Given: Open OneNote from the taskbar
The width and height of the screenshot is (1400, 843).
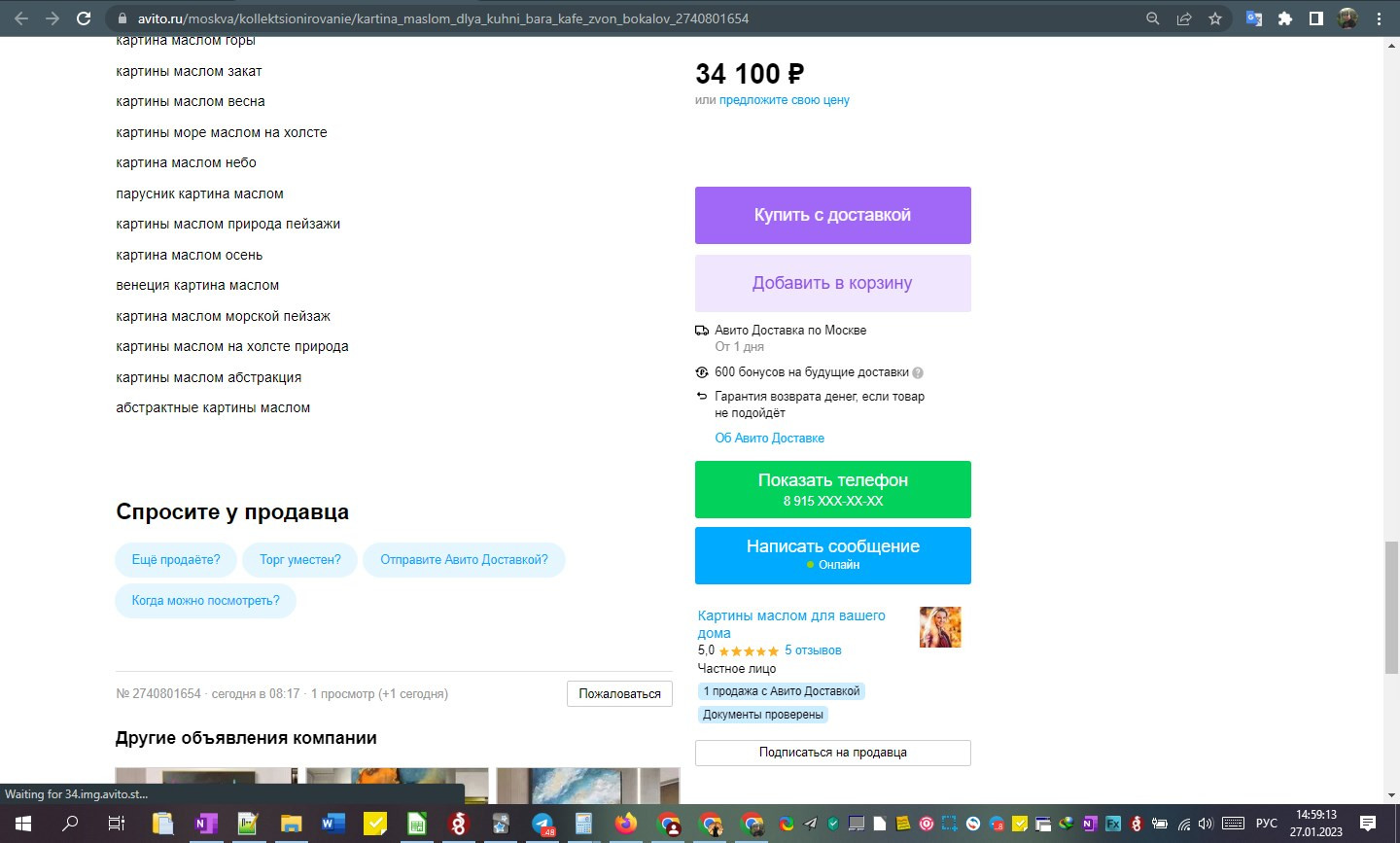Looking at the screenshot, I should 205,824.
